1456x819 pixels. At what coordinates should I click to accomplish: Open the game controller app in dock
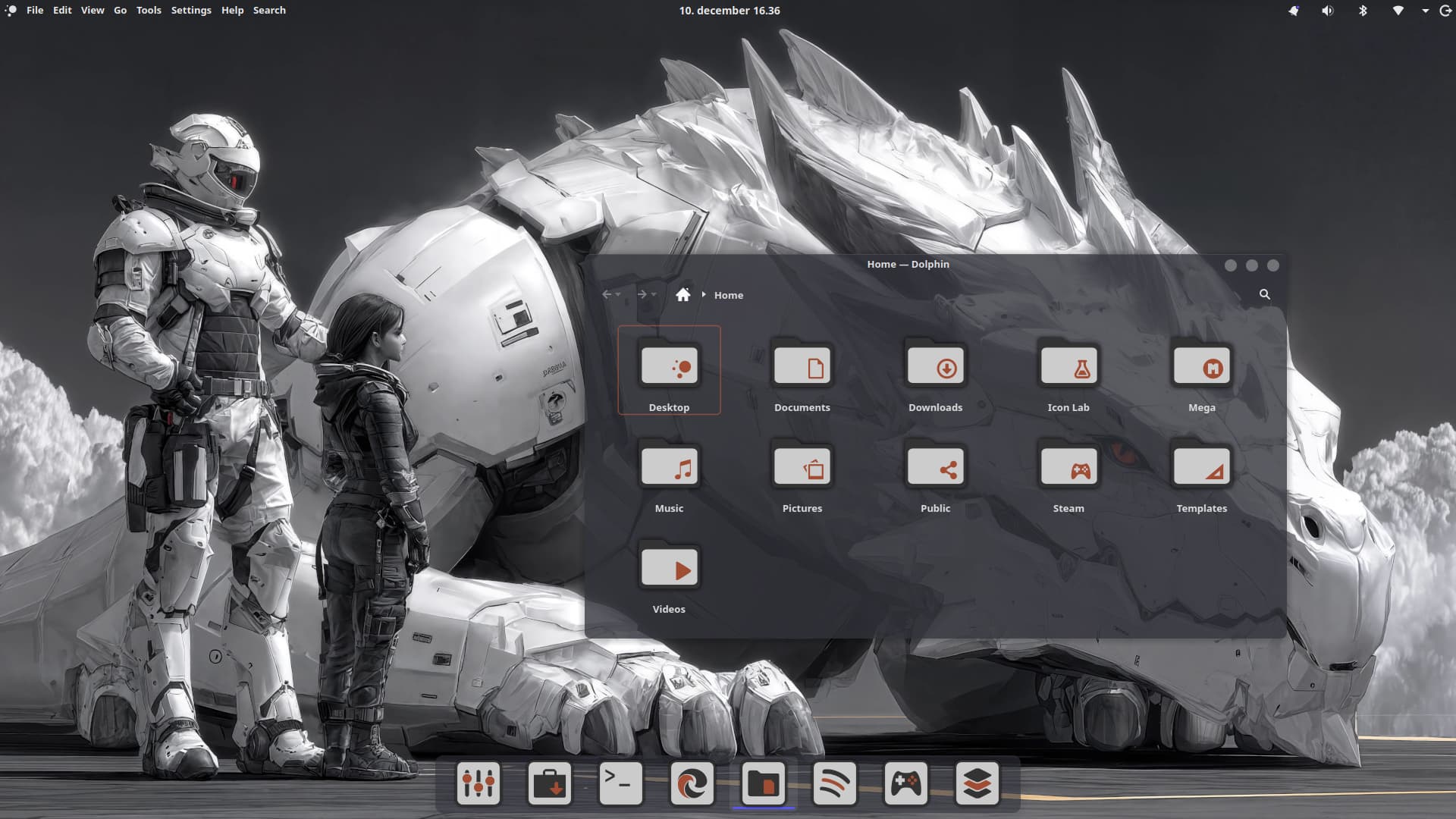(905, 783)
